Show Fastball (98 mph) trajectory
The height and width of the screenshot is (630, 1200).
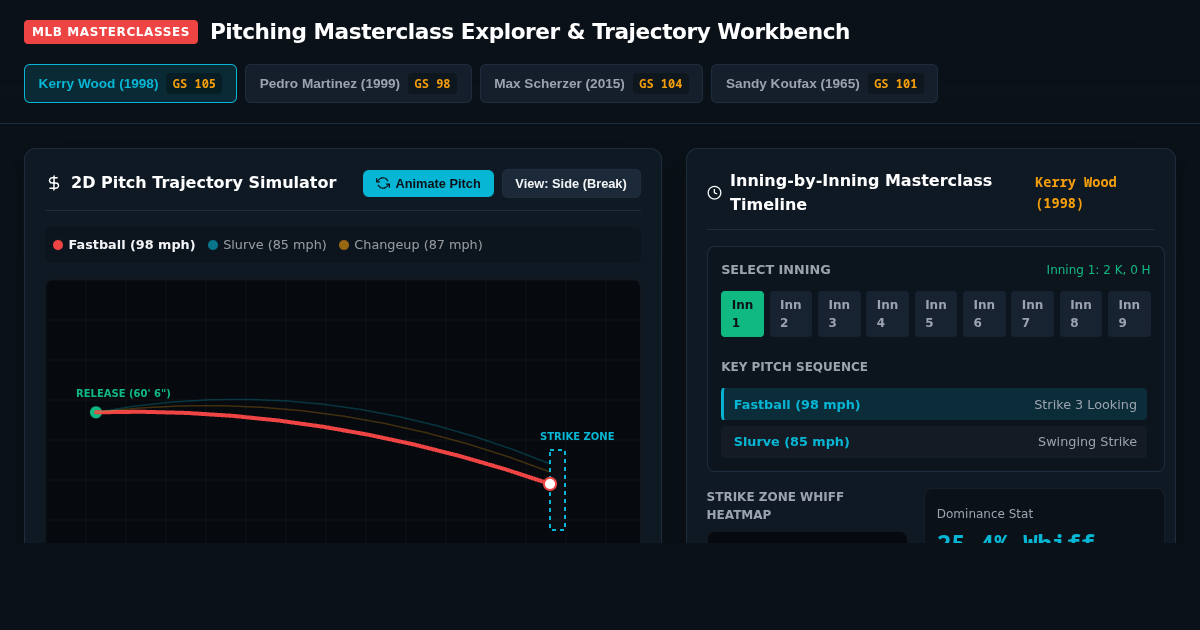click(x=124, y=245)
